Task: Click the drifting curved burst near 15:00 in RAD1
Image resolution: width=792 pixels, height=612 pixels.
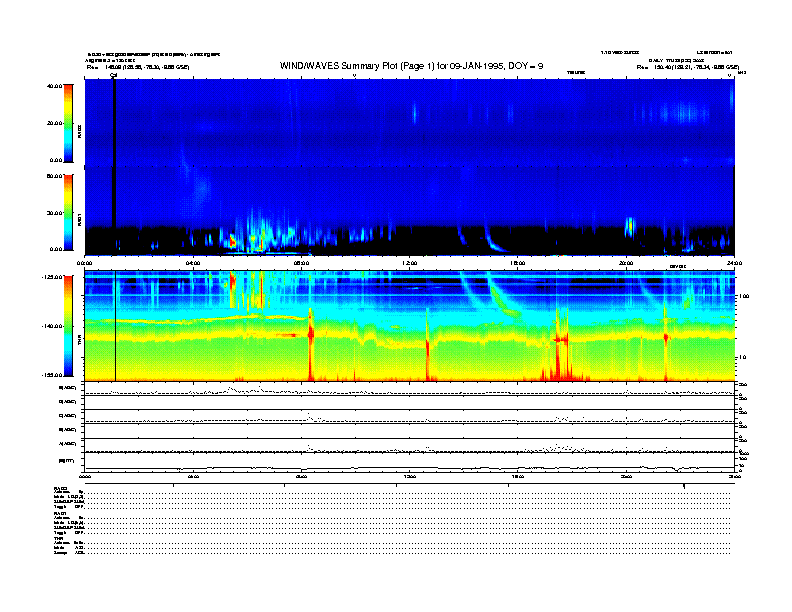Action: tap(494, 240)
